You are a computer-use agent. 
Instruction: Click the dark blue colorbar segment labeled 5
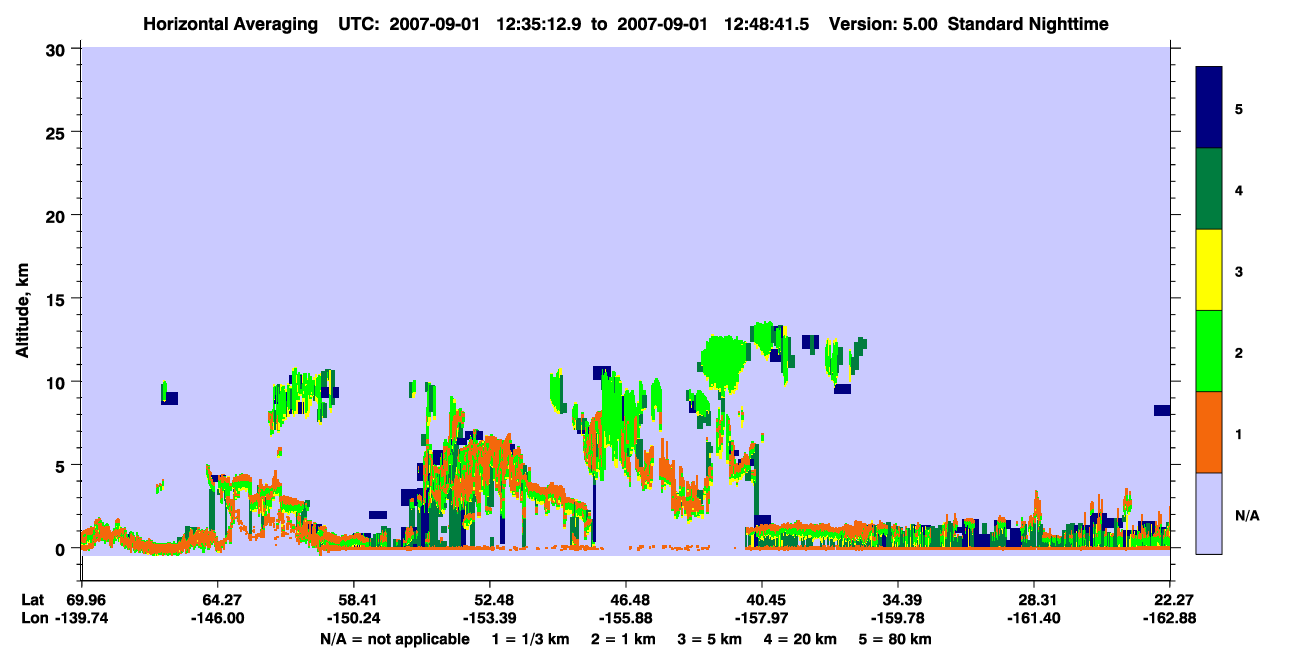click(1209, 108)
